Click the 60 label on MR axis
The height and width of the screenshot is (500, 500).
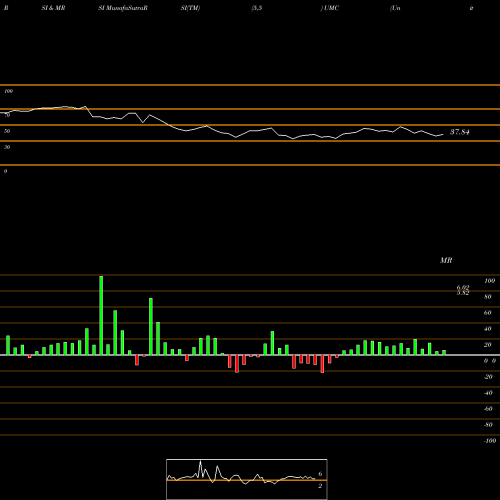488,313
